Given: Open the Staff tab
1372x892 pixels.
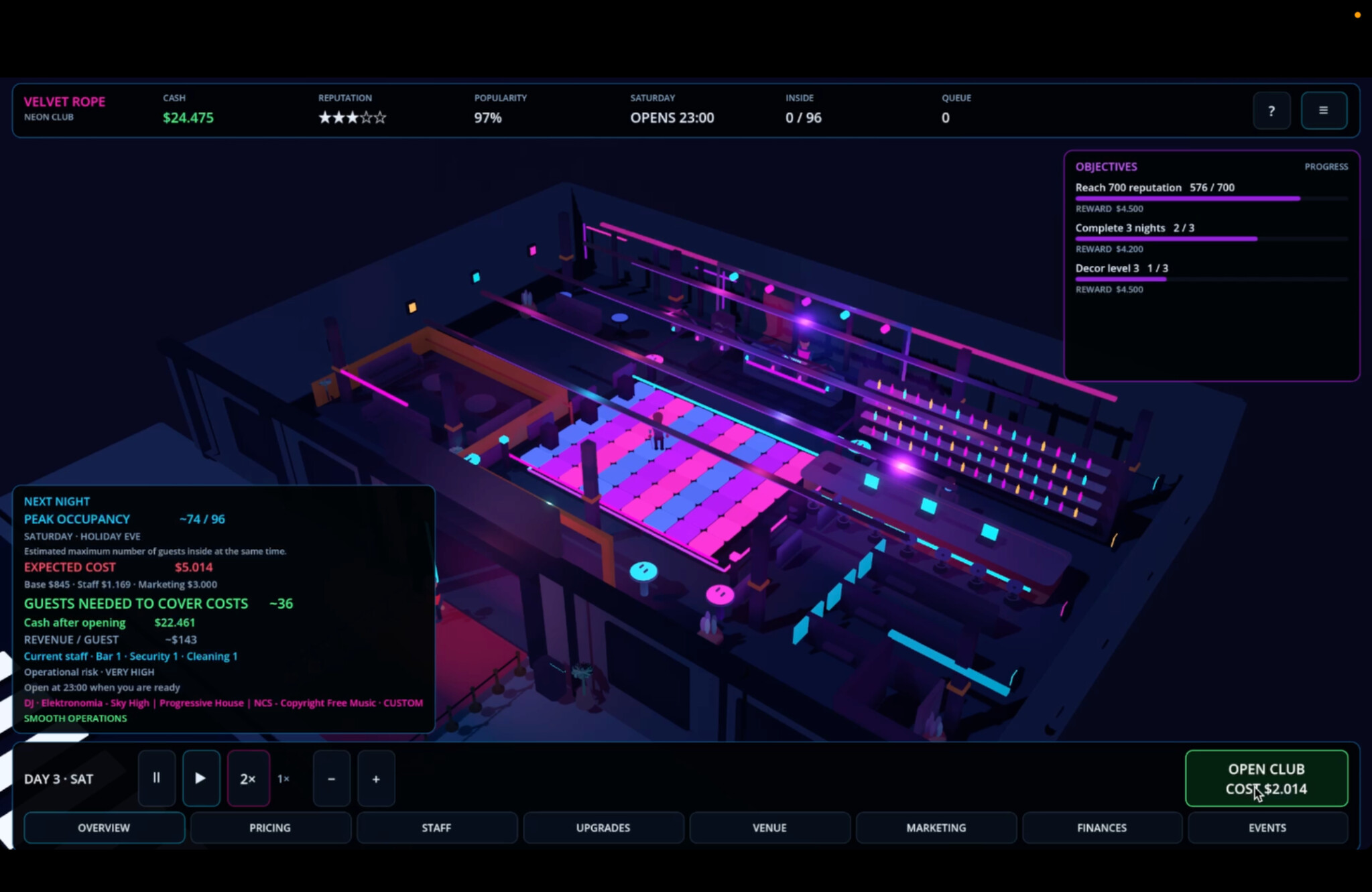Looking at the screenshot, I should (436, 828).
